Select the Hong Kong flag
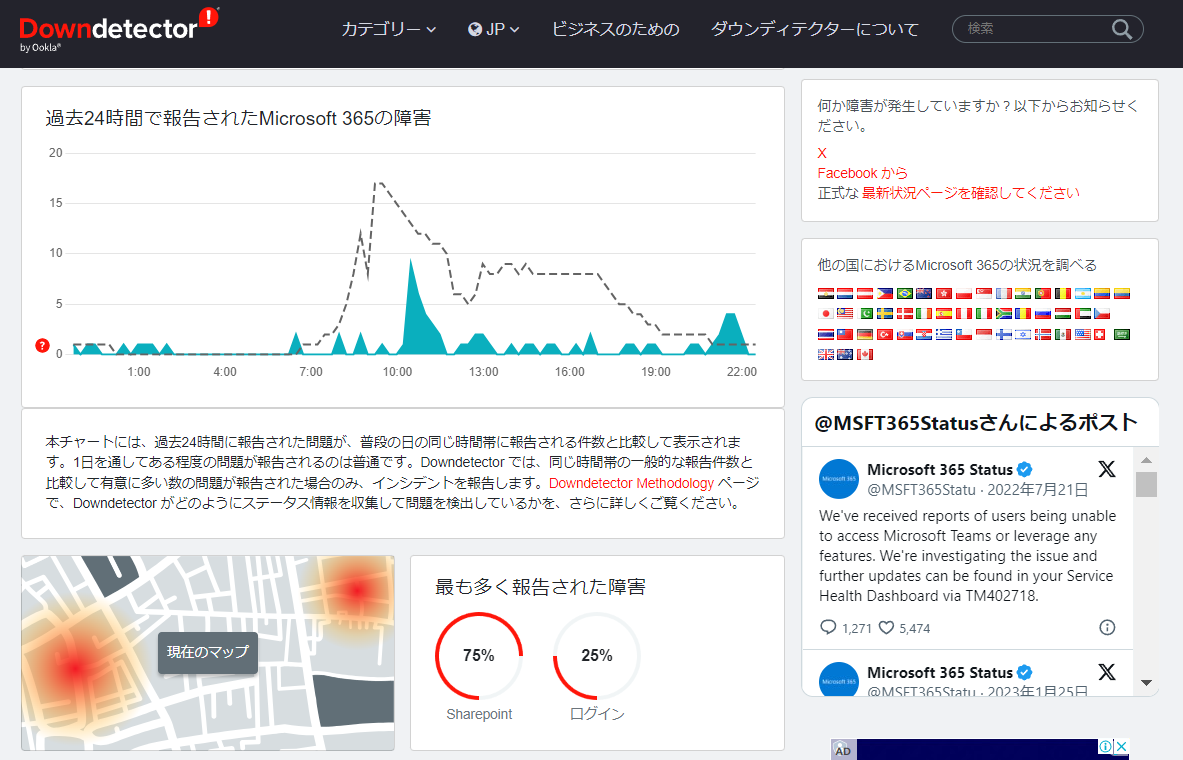 [x=944, y=294]
